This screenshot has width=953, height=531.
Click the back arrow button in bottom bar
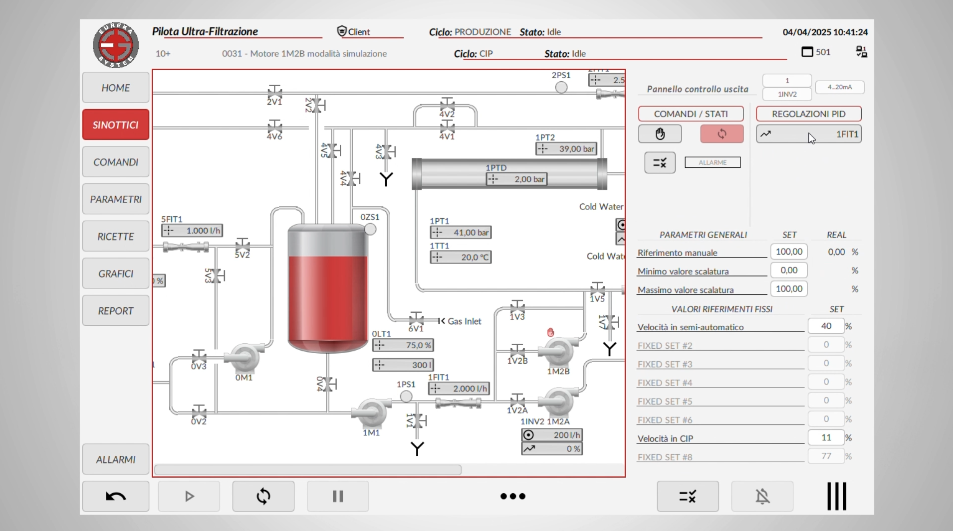point(115,495)
